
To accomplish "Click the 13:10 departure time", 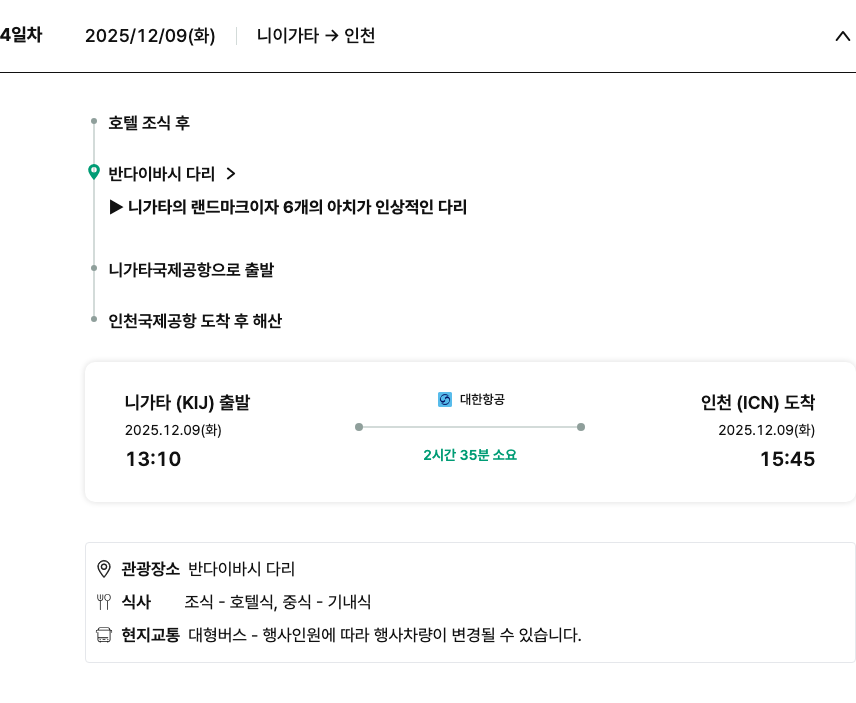I will click(x=153, y=459).
